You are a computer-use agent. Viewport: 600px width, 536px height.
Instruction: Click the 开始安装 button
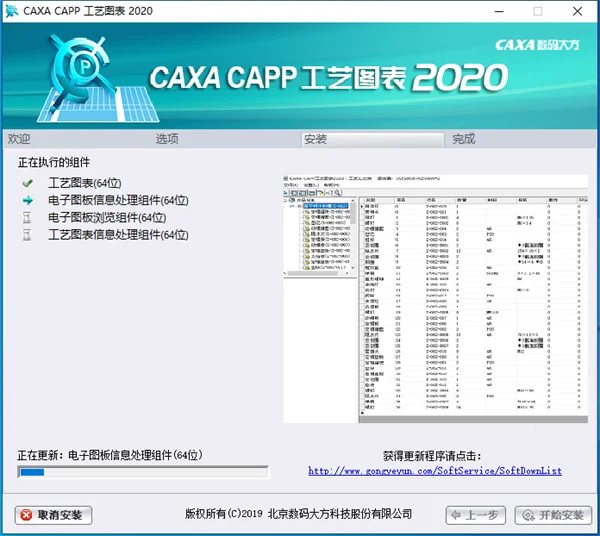(x=553, y=515)
